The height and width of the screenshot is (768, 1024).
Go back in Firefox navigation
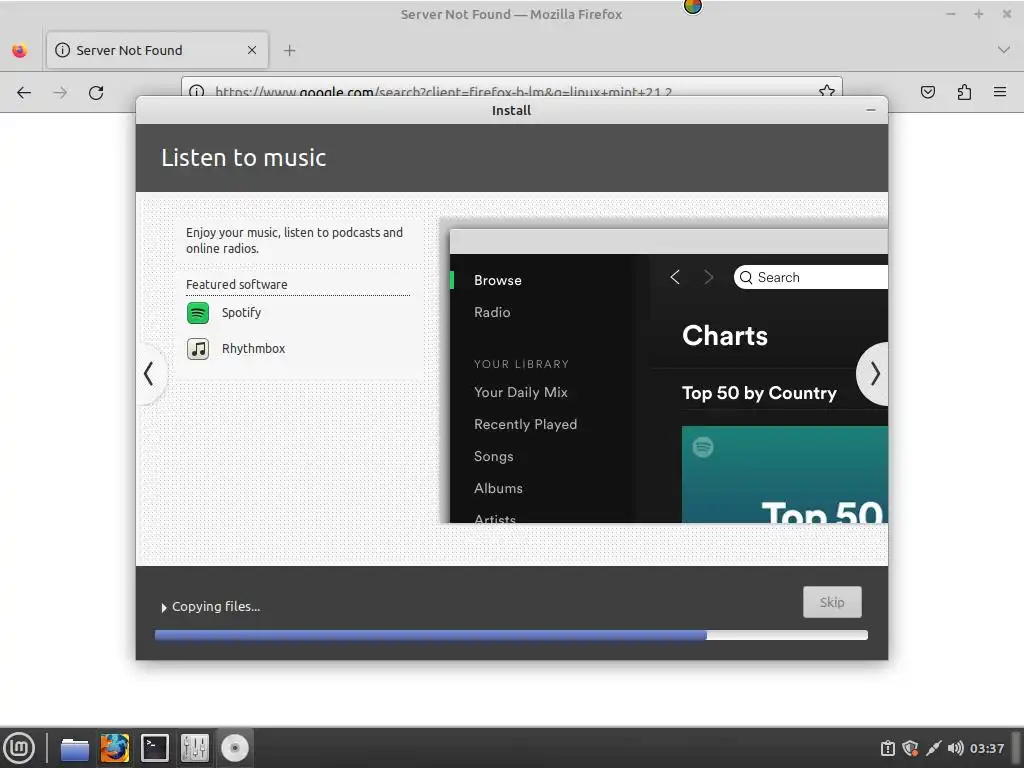(x=24, y=93)
